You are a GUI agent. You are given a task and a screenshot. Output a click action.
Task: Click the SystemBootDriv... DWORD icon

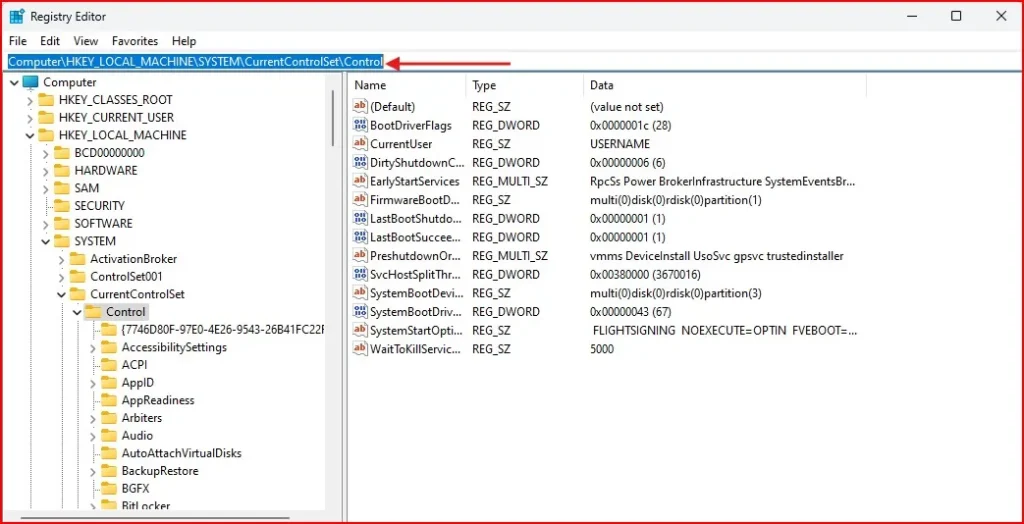click(x=360, y=312)
